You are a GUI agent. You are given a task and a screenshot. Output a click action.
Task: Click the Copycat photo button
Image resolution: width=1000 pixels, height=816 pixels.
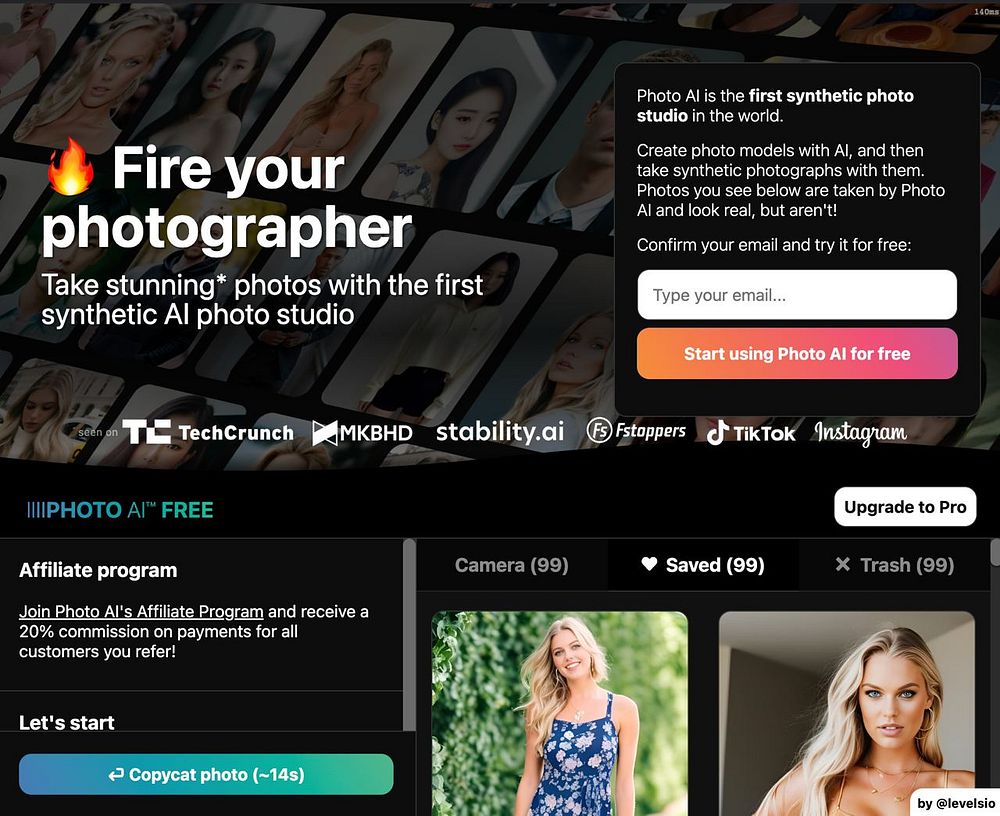tap(206, 775)
